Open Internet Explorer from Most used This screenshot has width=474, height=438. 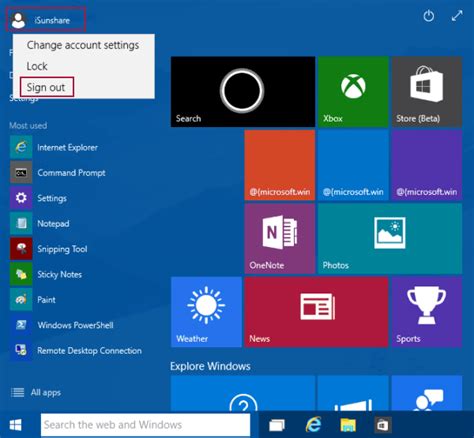pyautogui.click(x=67, y=147)
